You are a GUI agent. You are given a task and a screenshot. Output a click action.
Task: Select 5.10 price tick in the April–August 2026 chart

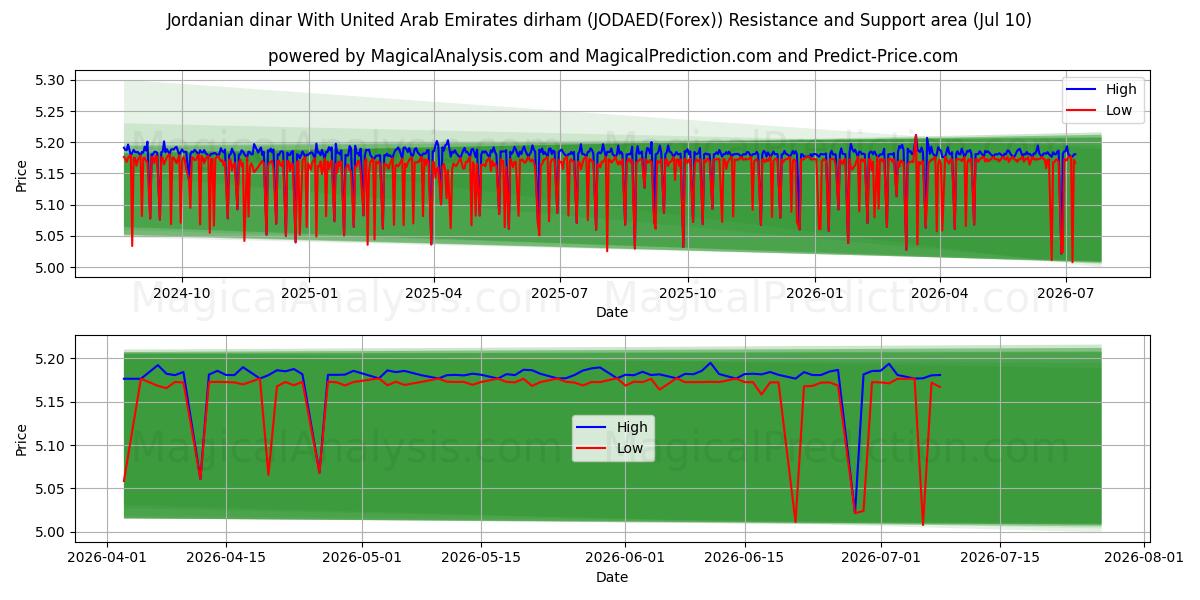50,445
